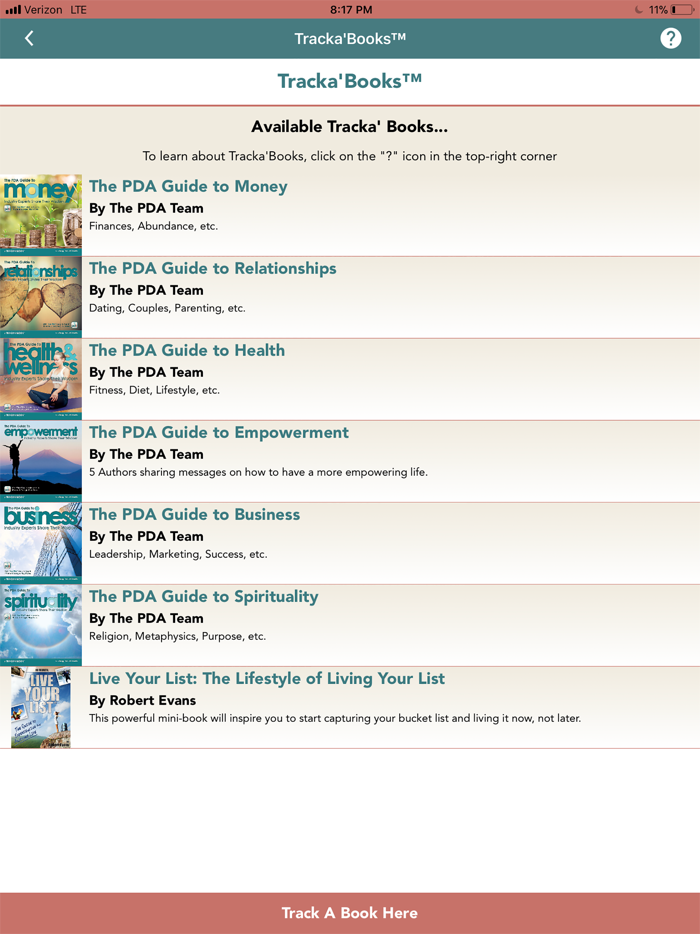The height and width of the screenshot is (934, 700).
Task: Open The PDA Guide to Spirituality
Action: (203, 596)
